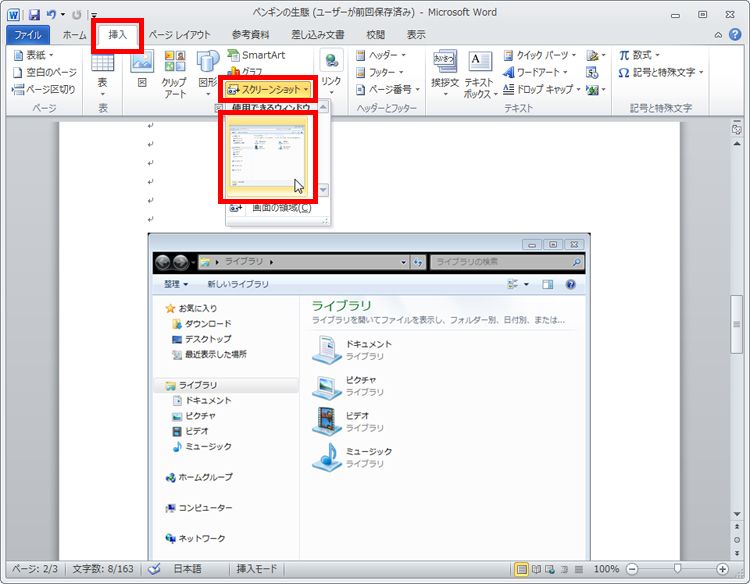
Task: Switch to the 校閲 tab
Action: click(375, 35)
